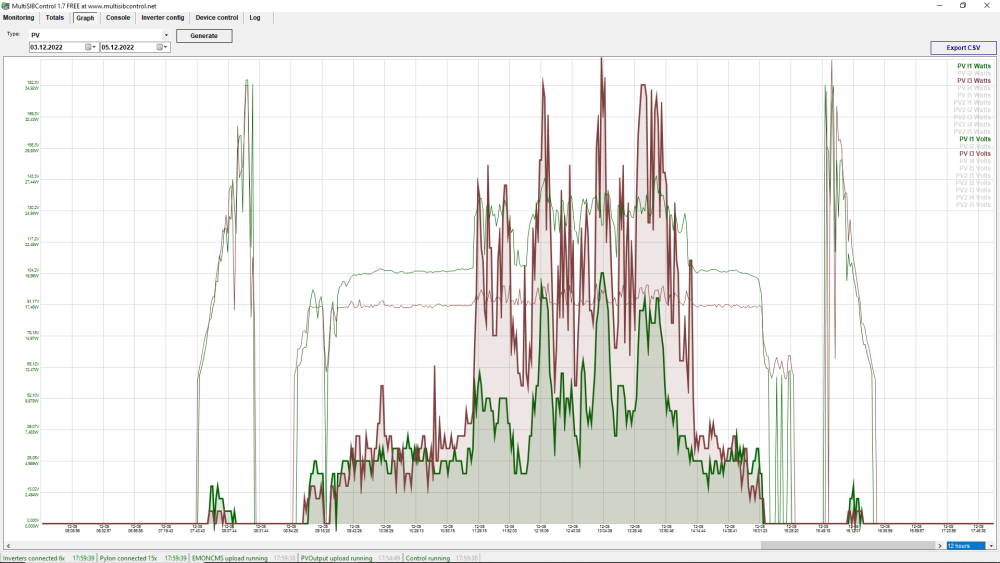Toggle the PV2 I5 Volts legend series
The width and height of the screenshot is (1000, 563).
point(973,205)
